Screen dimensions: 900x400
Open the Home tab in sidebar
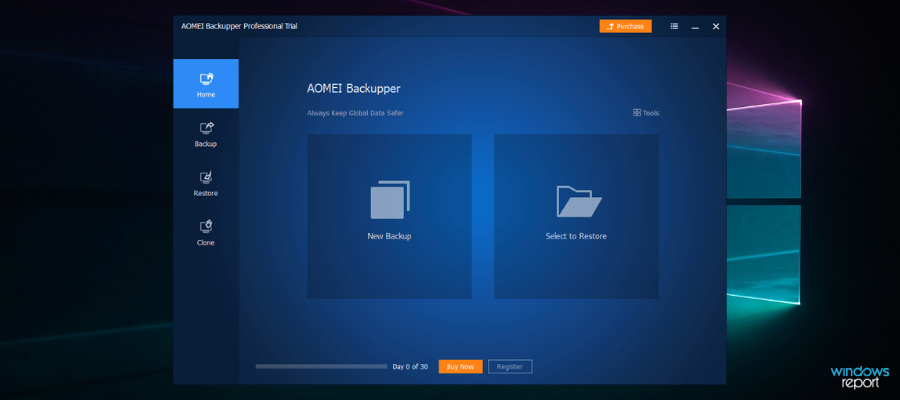[206, 84]
